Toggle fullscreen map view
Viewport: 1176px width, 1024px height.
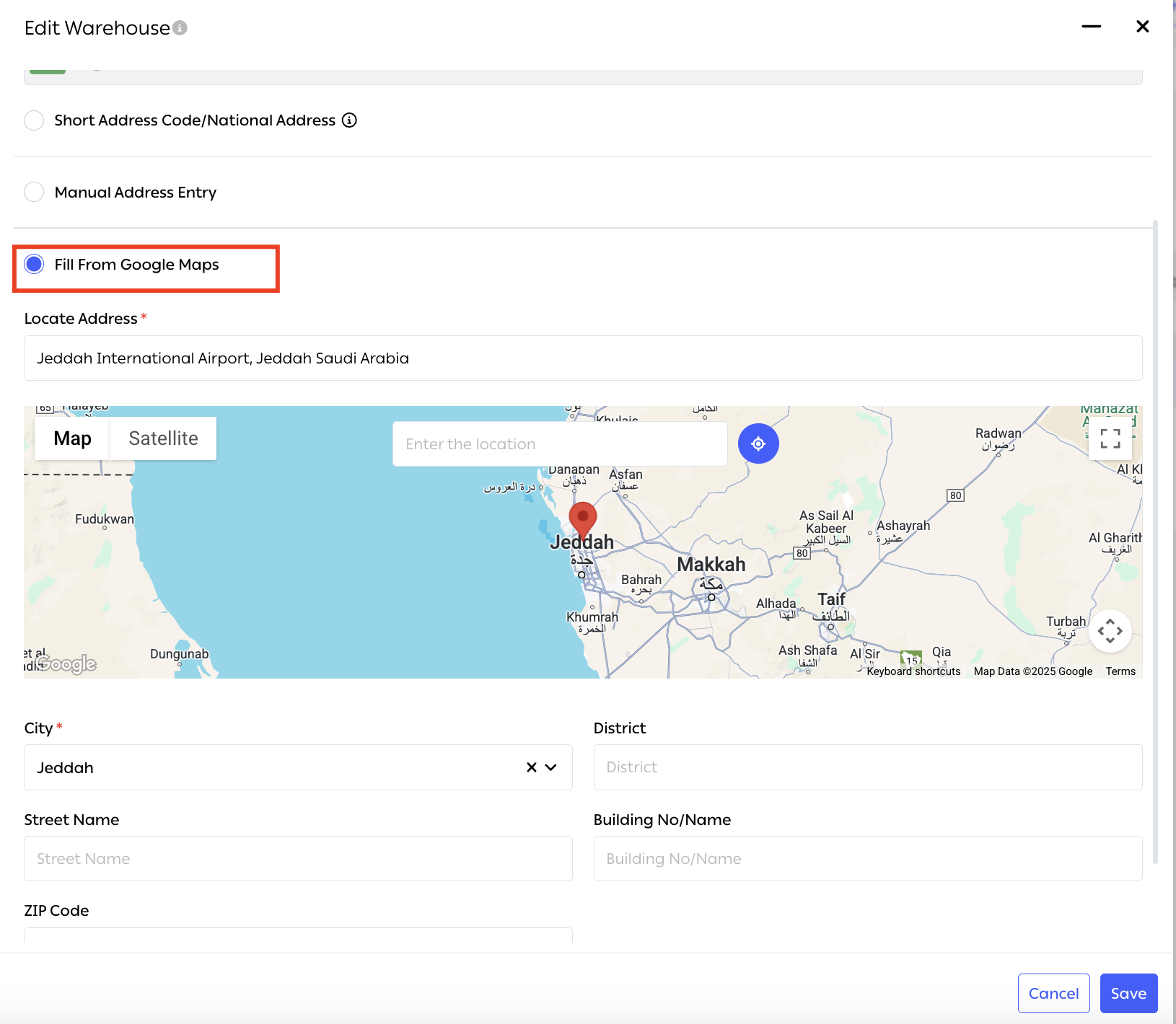coord(1110,438)
